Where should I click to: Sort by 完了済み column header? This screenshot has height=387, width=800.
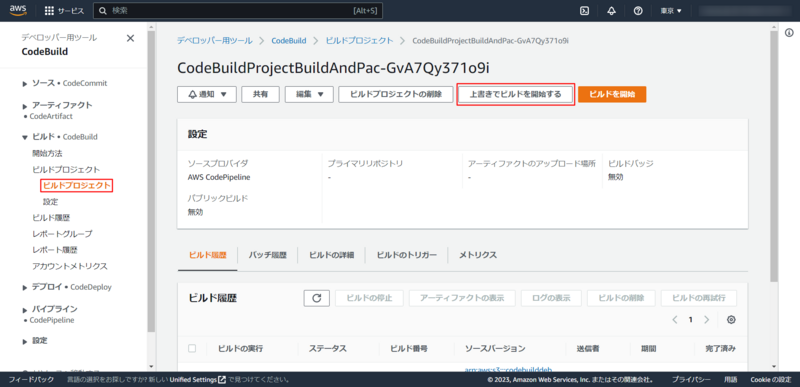point(720,349)
